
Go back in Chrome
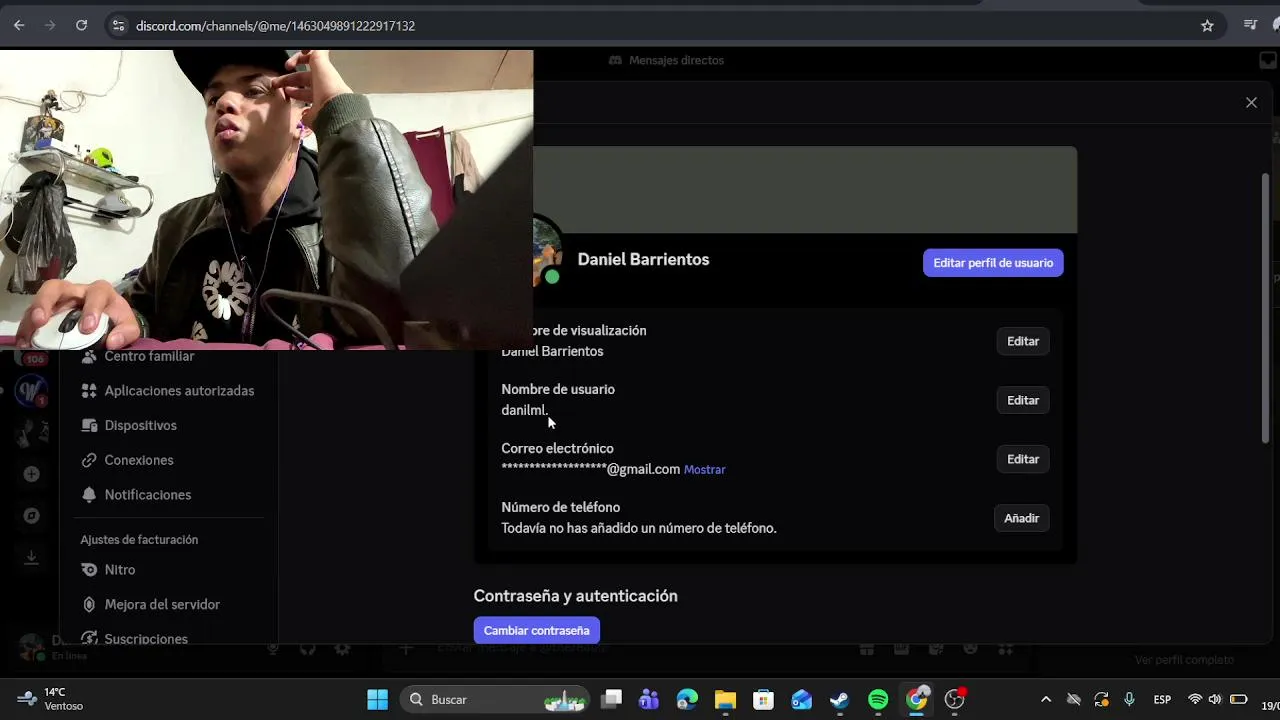point(19,25)
